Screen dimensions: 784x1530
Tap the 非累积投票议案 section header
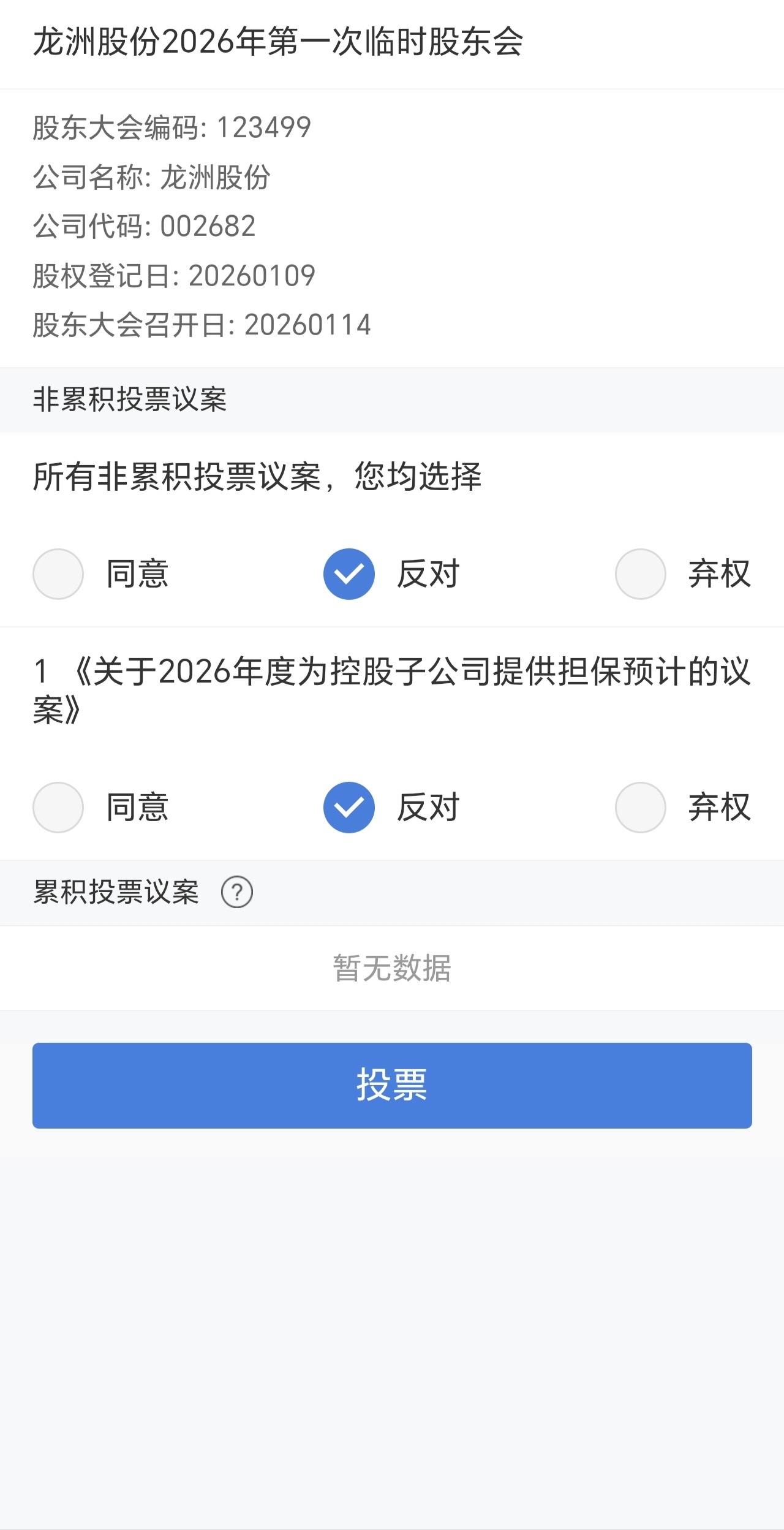[x=130, y=400]
